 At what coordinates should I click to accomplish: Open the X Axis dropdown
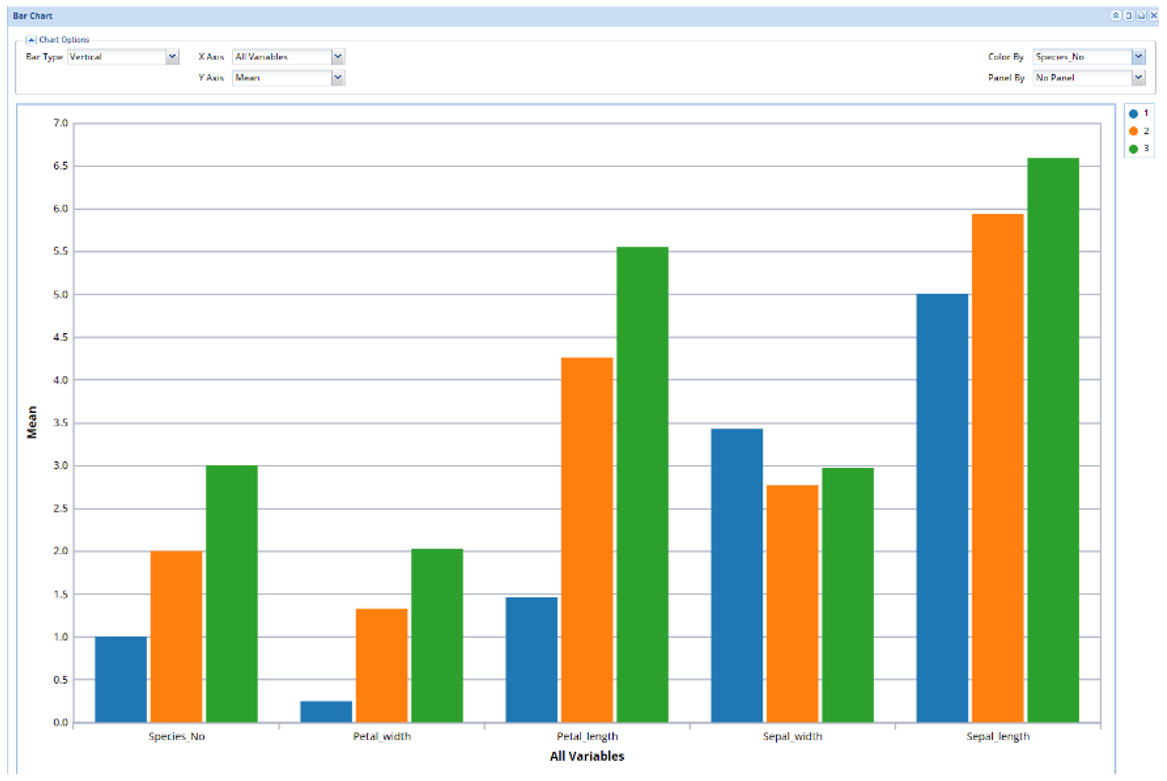338,57
